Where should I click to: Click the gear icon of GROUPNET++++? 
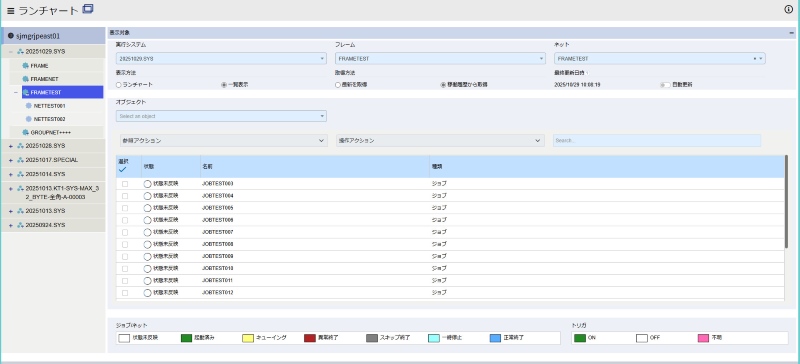tap(26, 132)
